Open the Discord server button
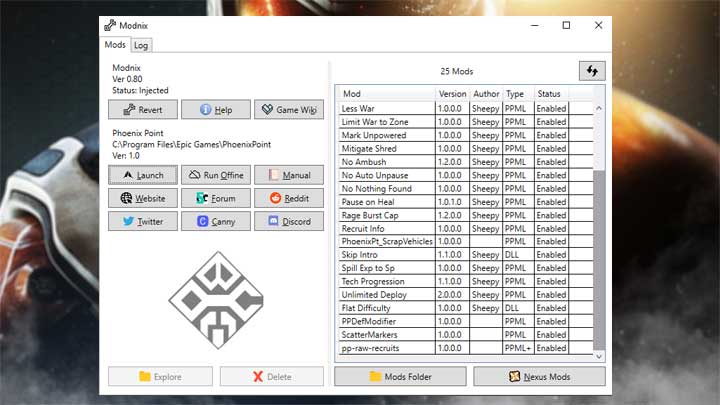The width and height of the screenshot is (720, 405). pyautogui.click(x=288, y=221)
